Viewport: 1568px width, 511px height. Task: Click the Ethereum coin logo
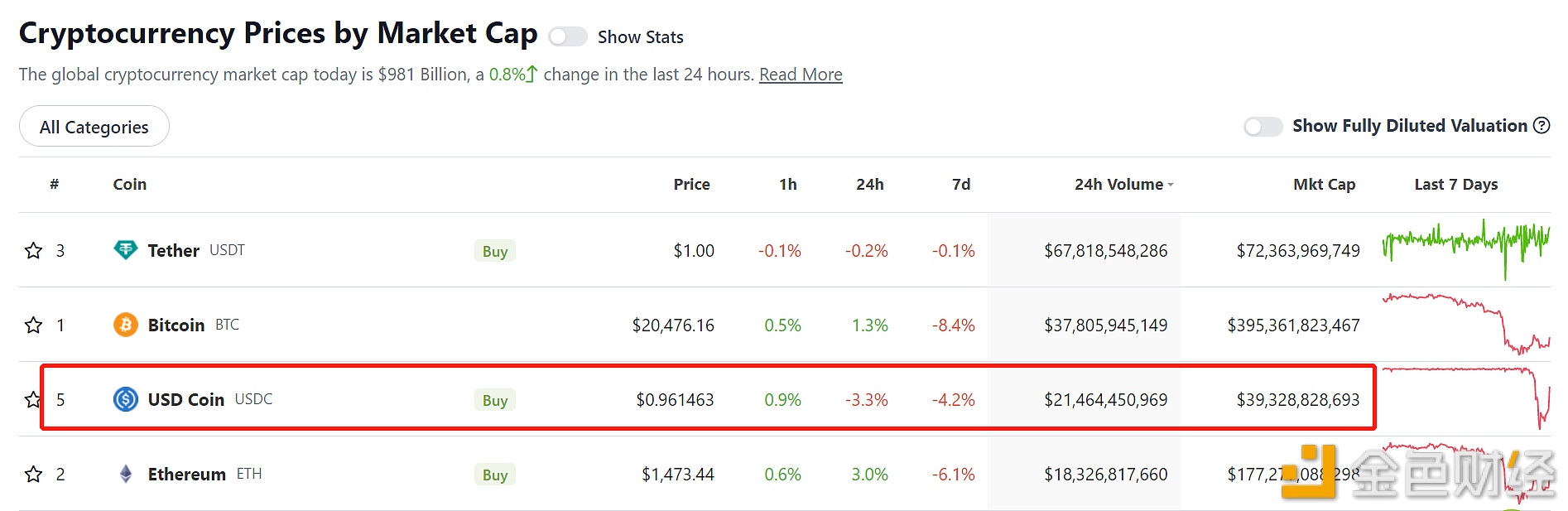[126, 474]
